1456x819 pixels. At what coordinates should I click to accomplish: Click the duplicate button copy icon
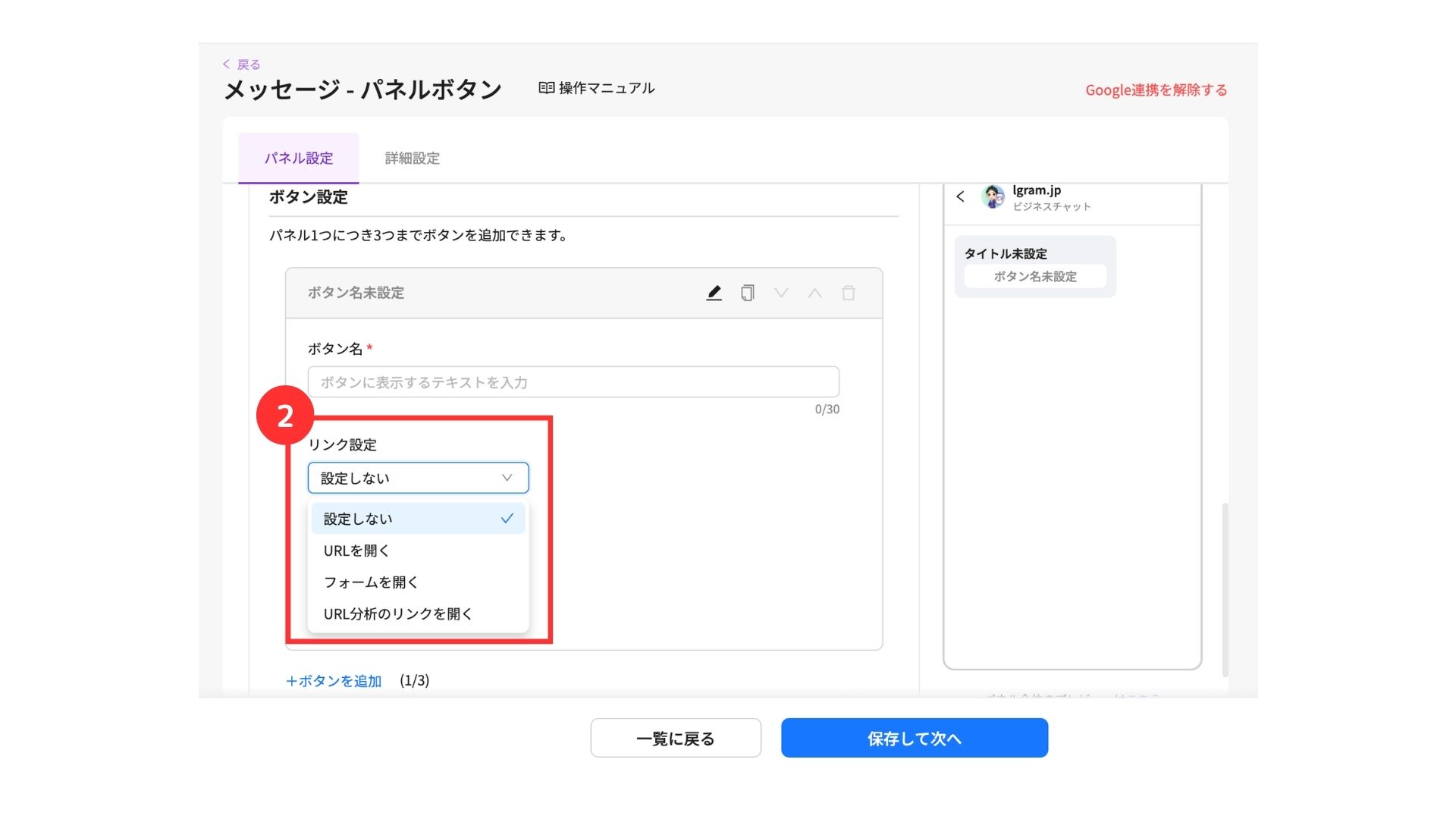coord(747,293)
